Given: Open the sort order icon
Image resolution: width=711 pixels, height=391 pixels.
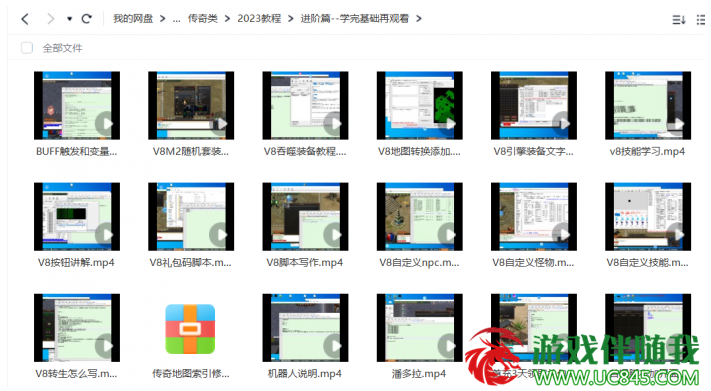Looking at the screenshot, I should 678,20.
